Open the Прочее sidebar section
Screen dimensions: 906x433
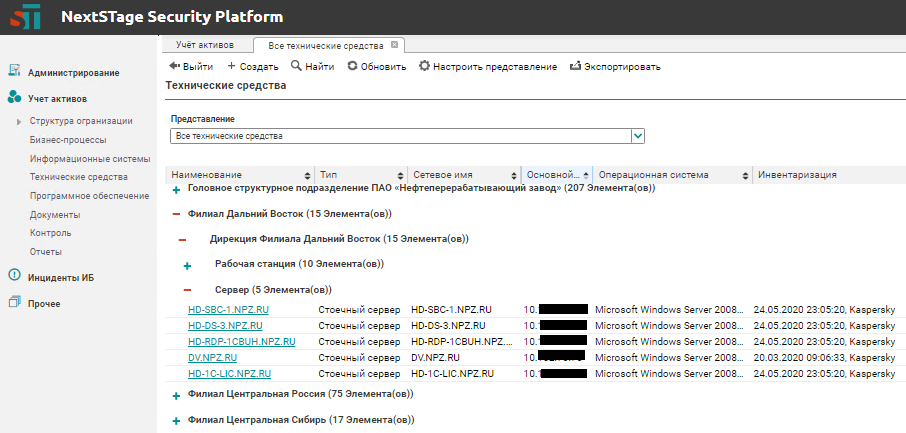[x=44, y=303]
